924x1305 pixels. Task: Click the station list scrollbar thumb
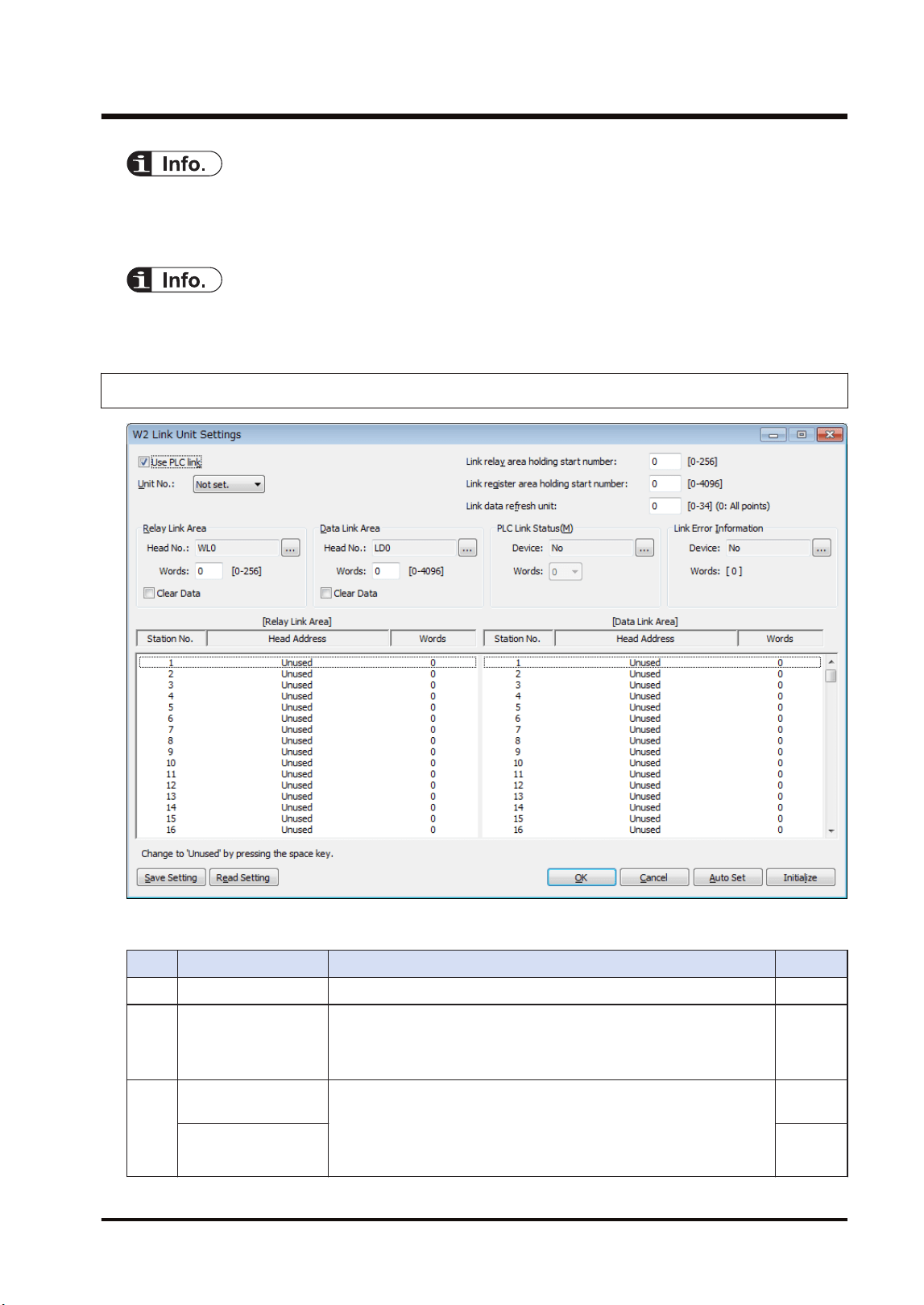(831, 676)
